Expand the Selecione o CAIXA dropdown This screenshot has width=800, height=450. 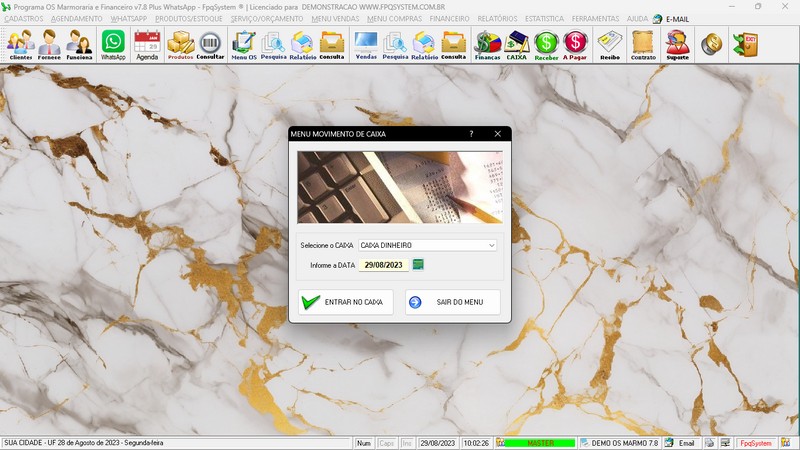tap(491, 245)
